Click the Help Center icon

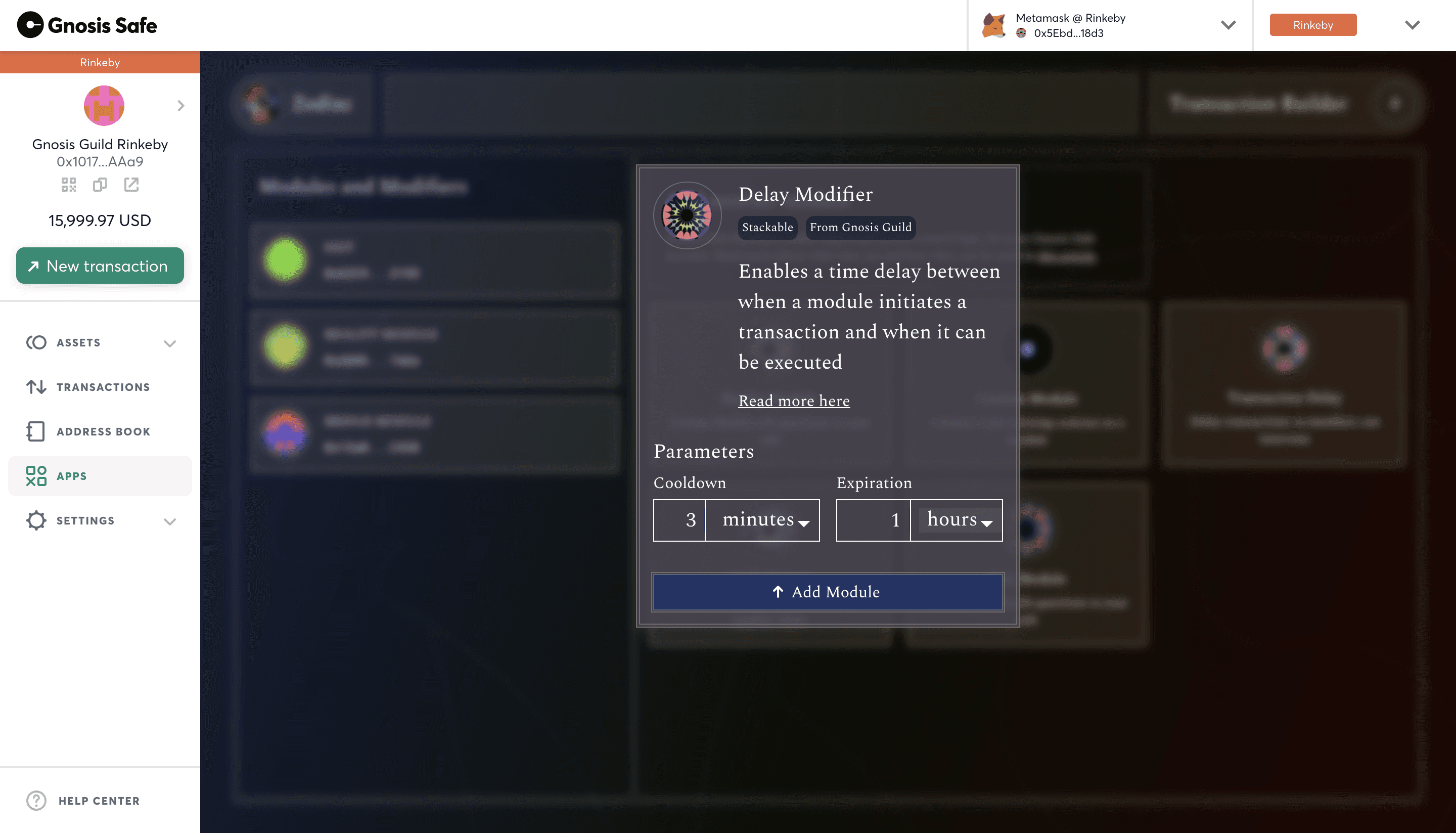(x=36, y=800)
